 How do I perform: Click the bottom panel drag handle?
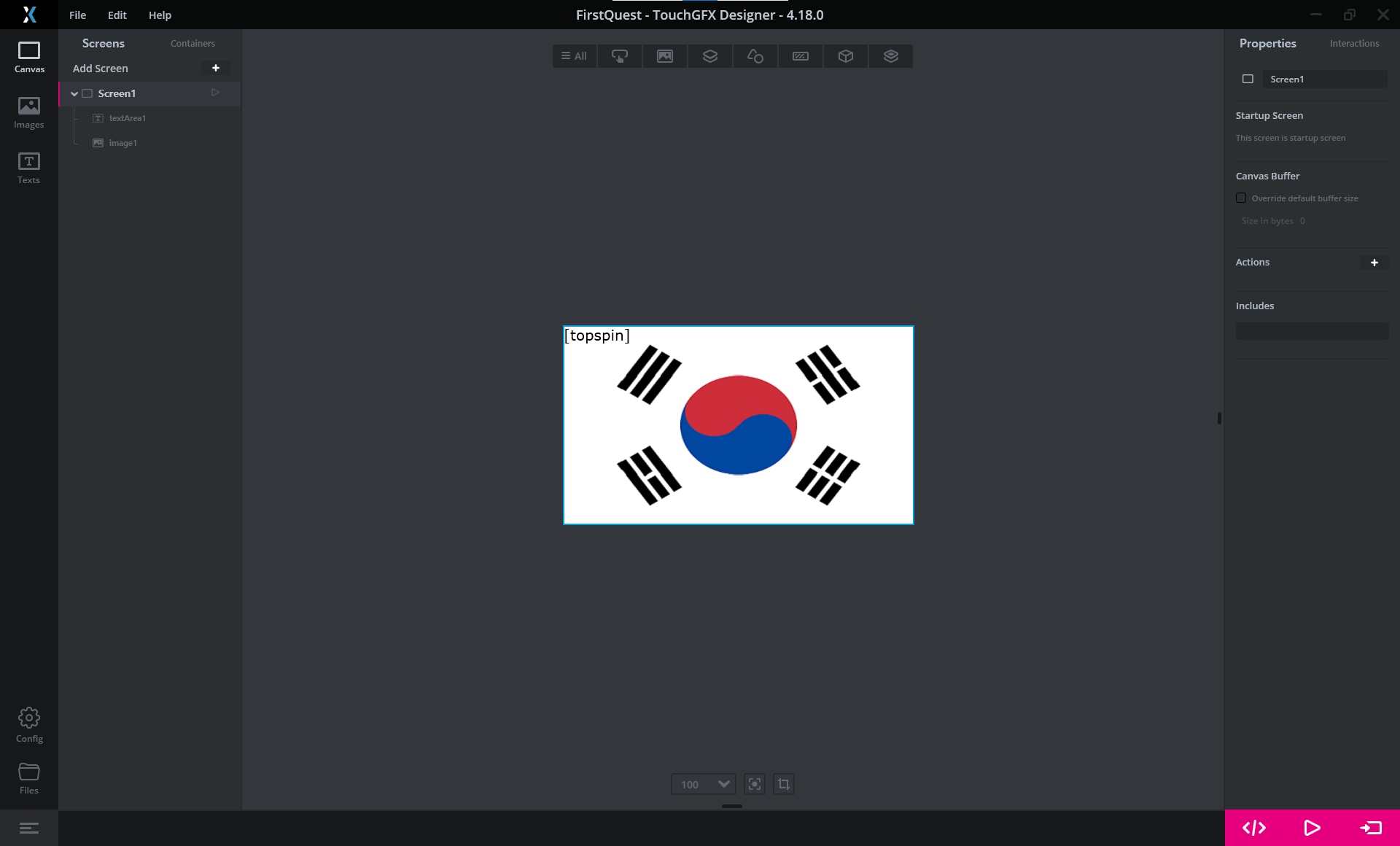[732, 806]
